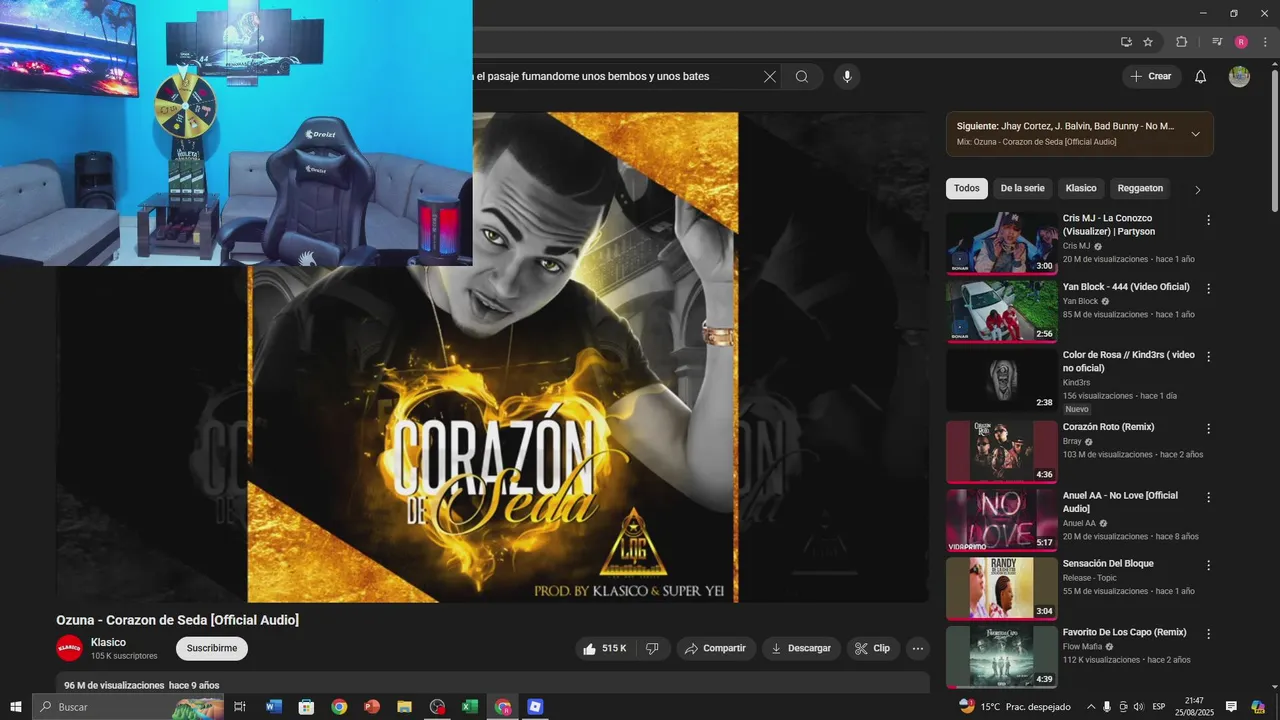Open options for Color de Rosa video

pyautogui.click(x=1208, y=357)
